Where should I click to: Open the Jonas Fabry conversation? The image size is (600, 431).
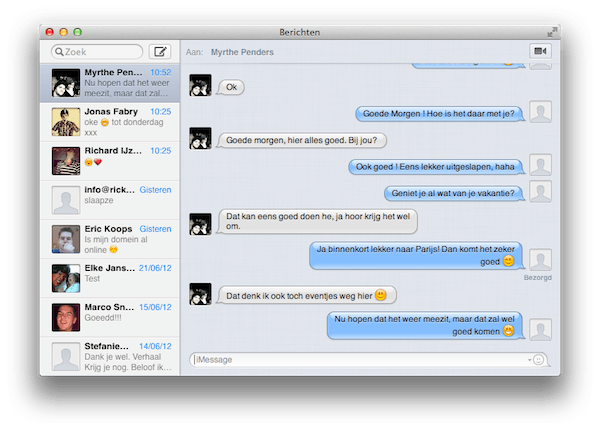coord(110,122)
